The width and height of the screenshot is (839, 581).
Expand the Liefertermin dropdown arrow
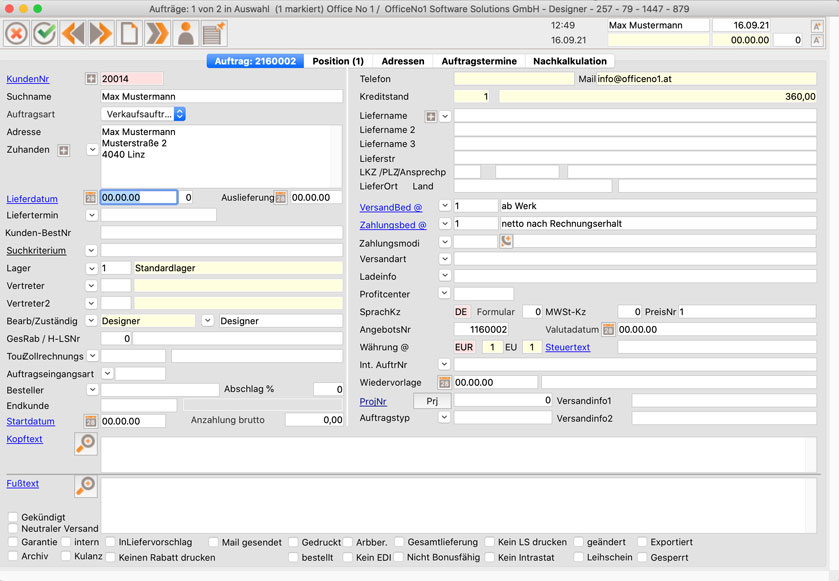pyautogui.click(x=91, y=215)
